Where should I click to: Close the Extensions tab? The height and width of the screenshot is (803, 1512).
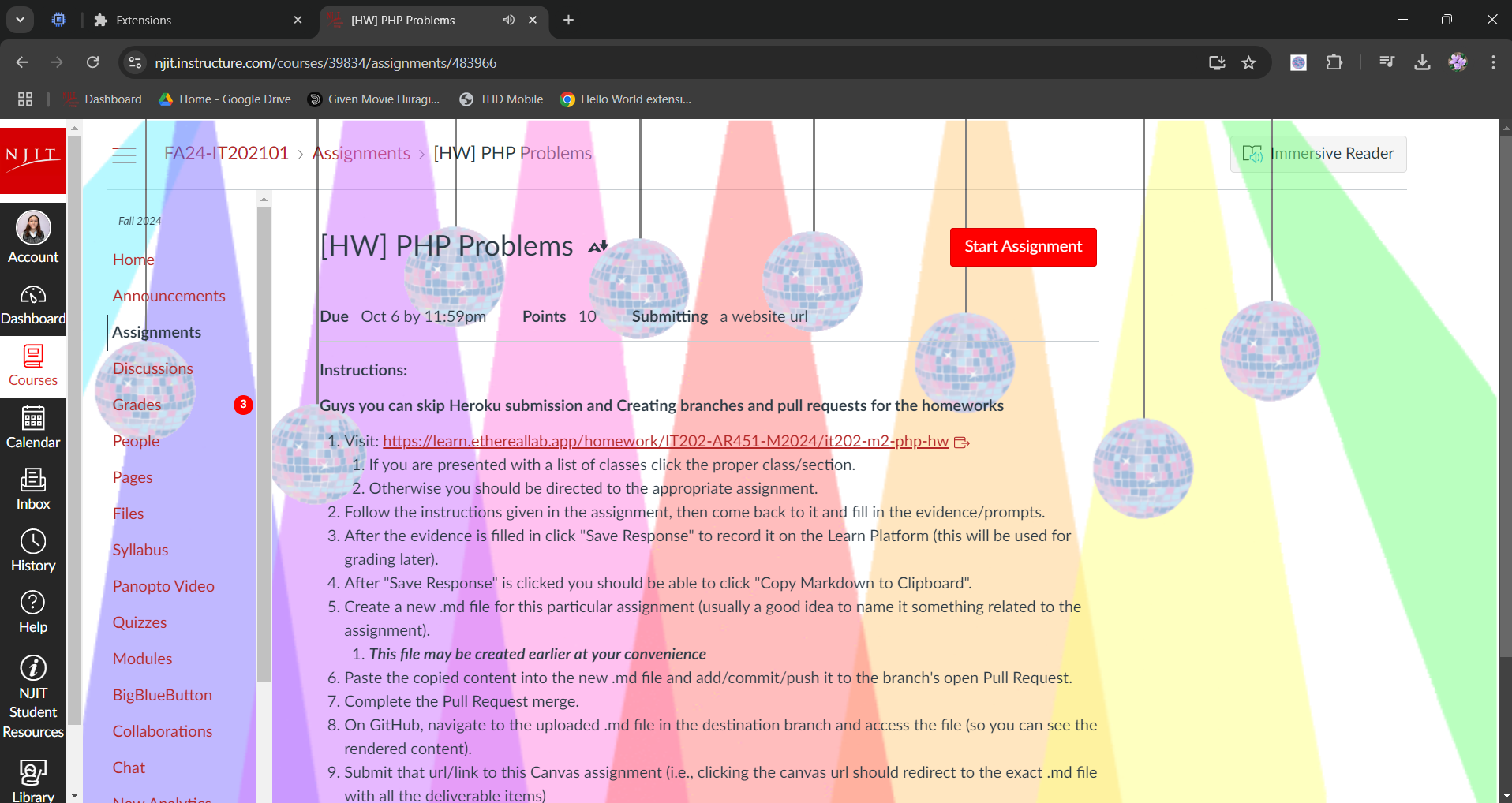298,20
